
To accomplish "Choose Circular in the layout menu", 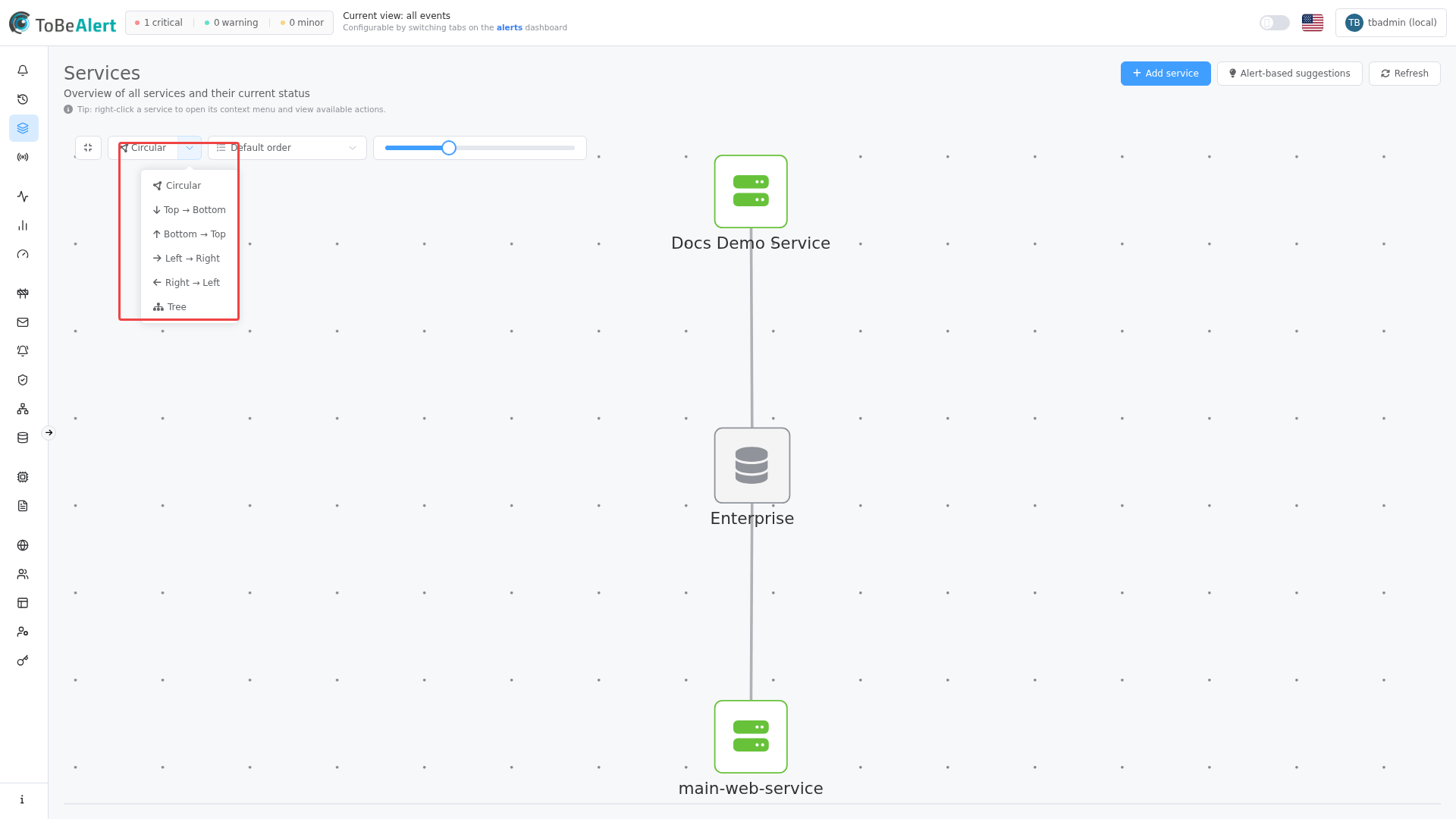I will point(189,186).
